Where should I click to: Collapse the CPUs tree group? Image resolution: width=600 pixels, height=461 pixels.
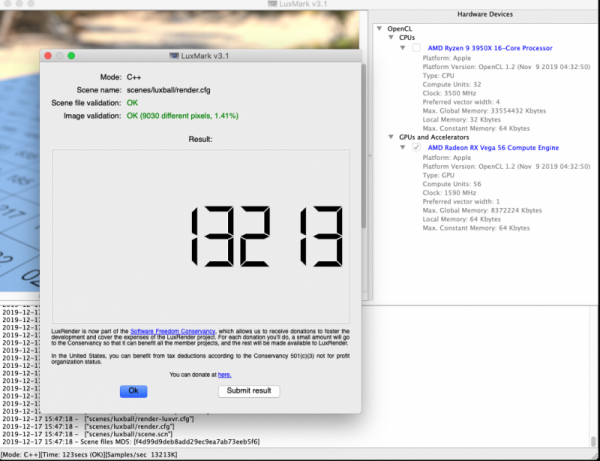pos(391,37)
